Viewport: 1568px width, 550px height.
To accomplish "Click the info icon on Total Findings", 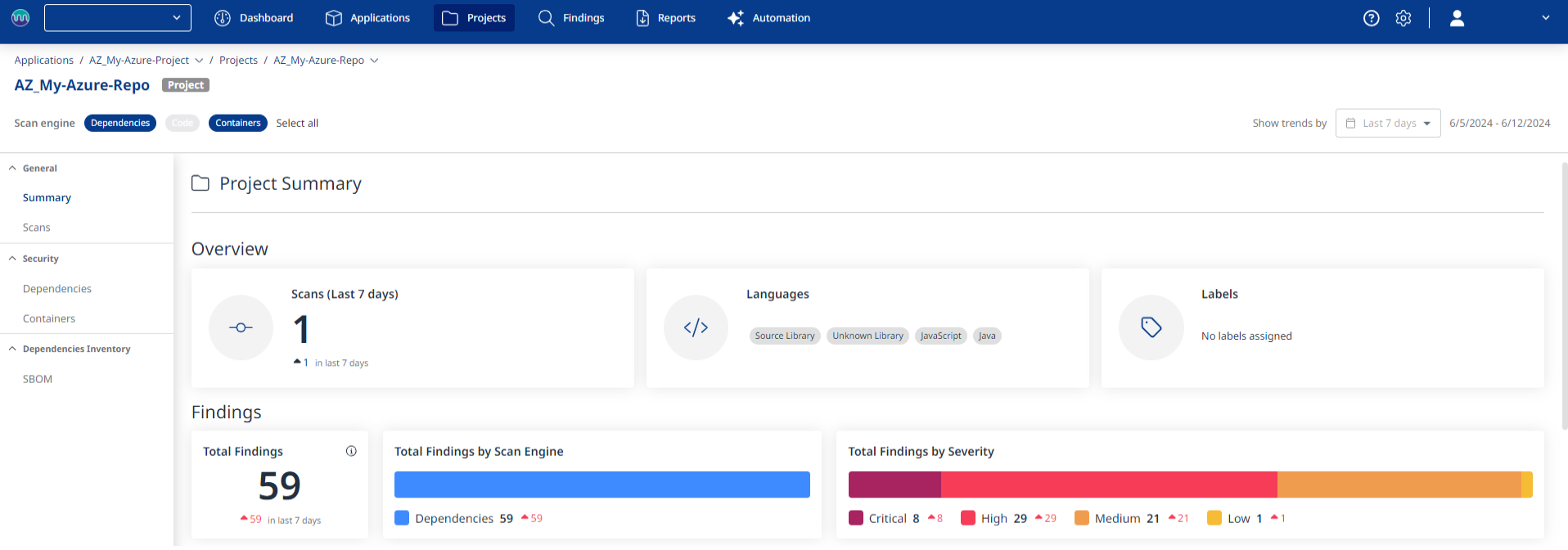I will [351, 451].
